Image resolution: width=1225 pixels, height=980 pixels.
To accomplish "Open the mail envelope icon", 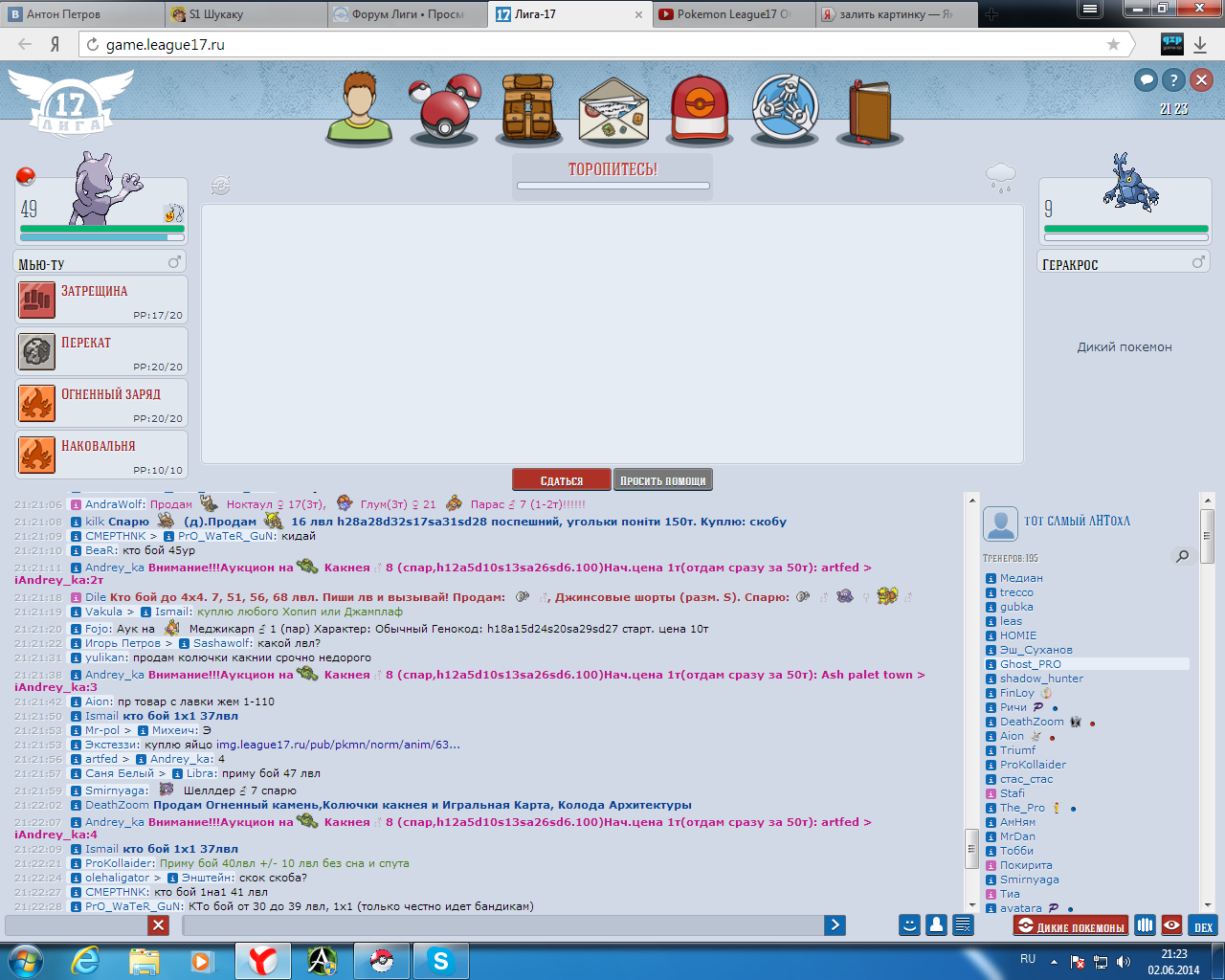I will [613, 112].
